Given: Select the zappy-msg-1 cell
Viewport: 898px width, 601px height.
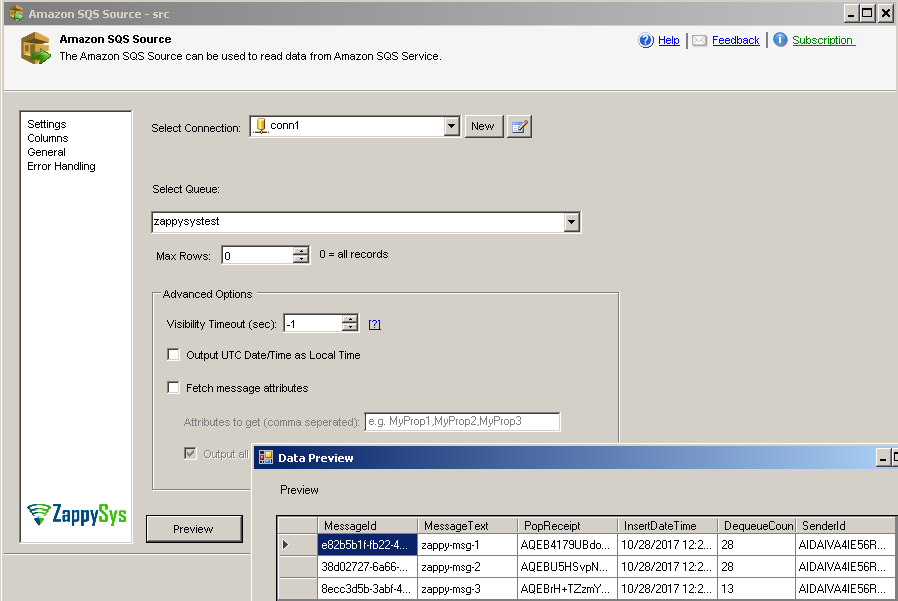Looking at the screenshot, I should (467, 545).
